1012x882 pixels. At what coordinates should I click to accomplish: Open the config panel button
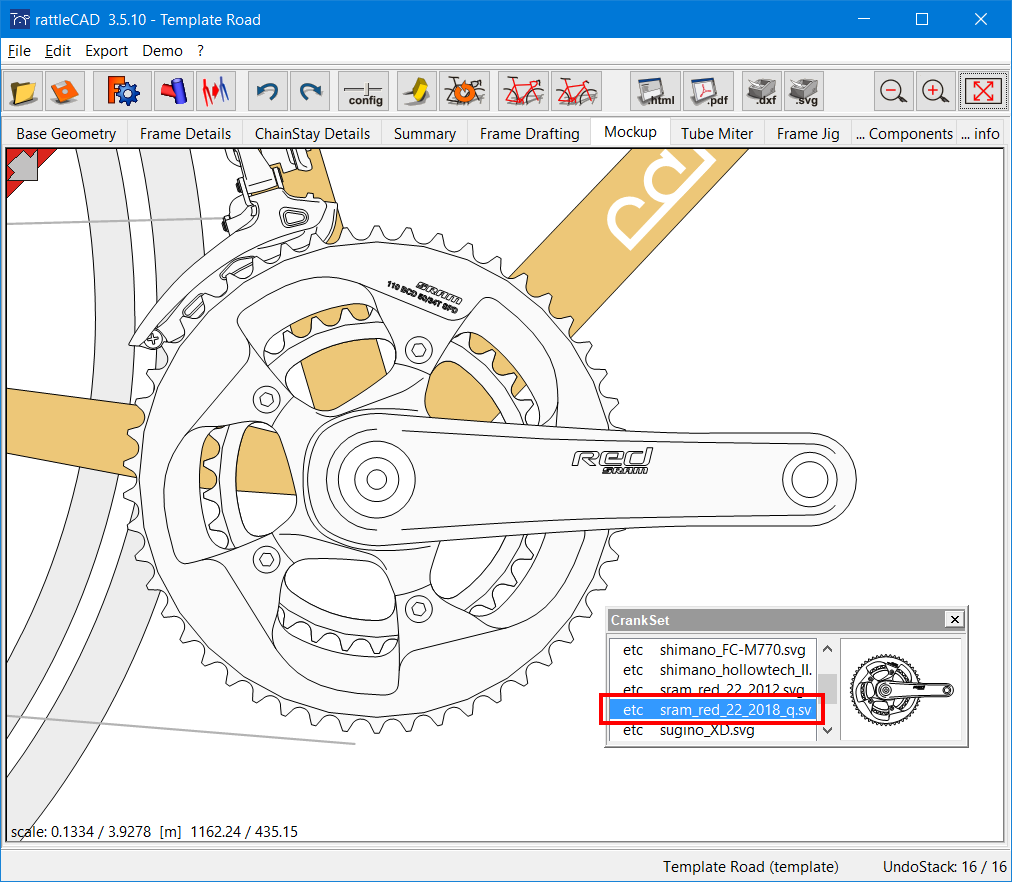[x=363, y=91]
